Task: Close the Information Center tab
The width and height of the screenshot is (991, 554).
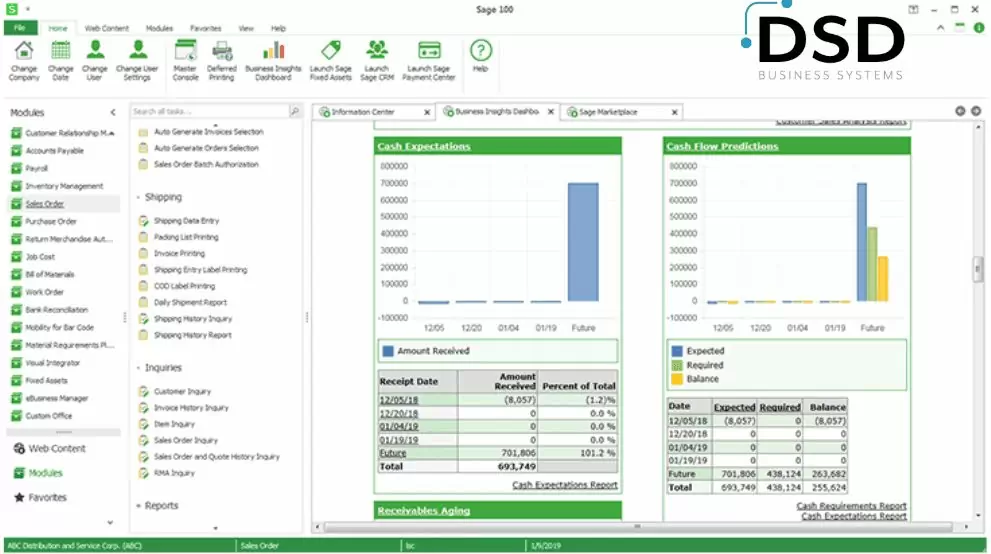Action: (x=427, y=112)
